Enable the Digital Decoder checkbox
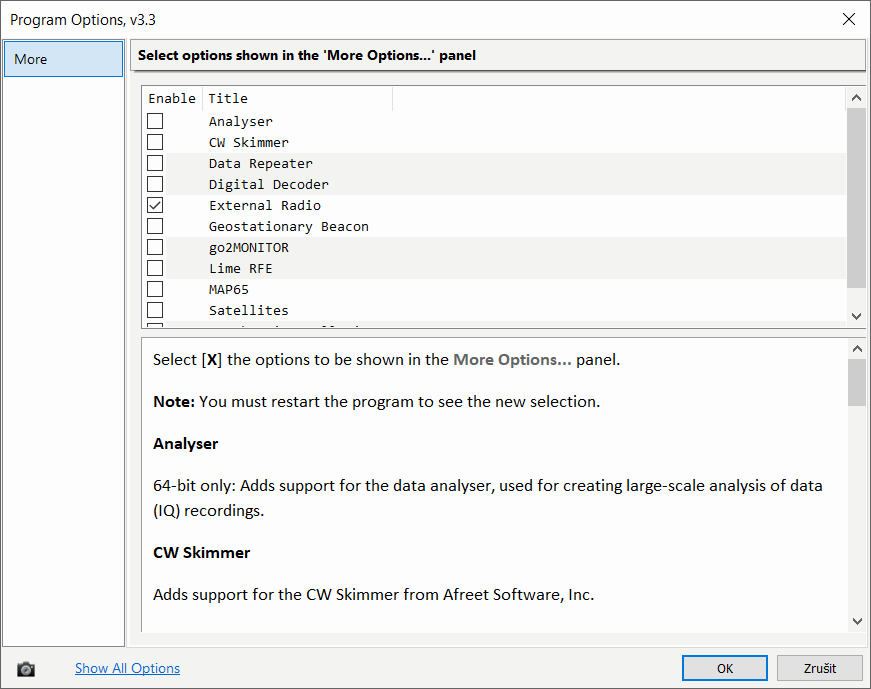 coord(155,184)
